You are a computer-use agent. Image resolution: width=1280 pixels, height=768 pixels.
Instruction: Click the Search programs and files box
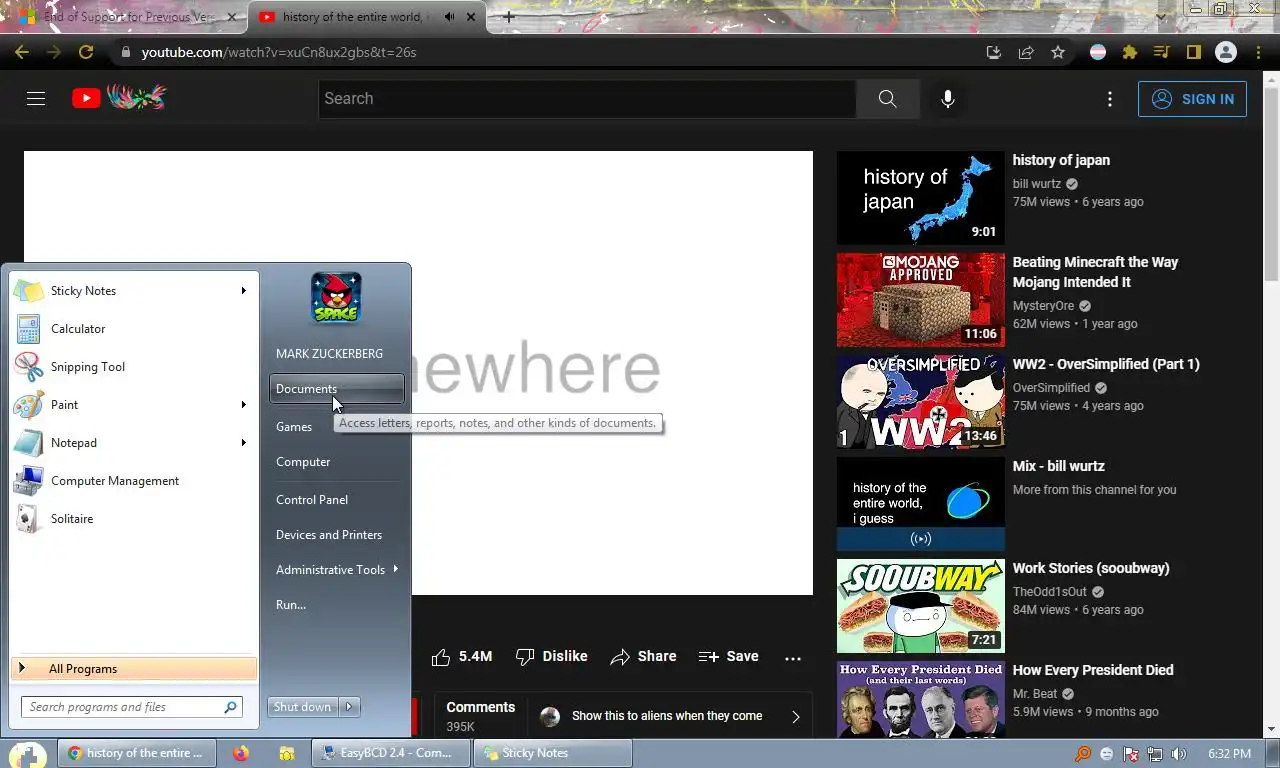[x=131, y=707]
